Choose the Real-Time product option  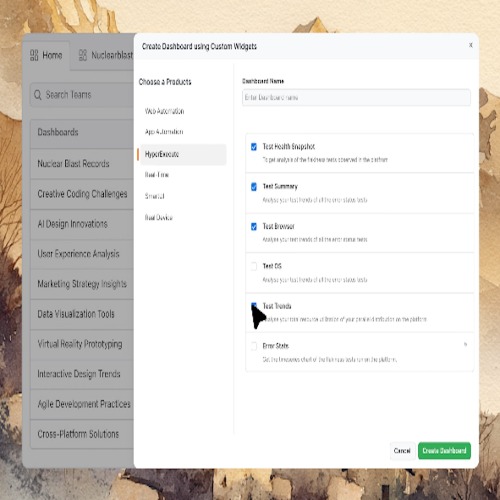tap(157, 175)
